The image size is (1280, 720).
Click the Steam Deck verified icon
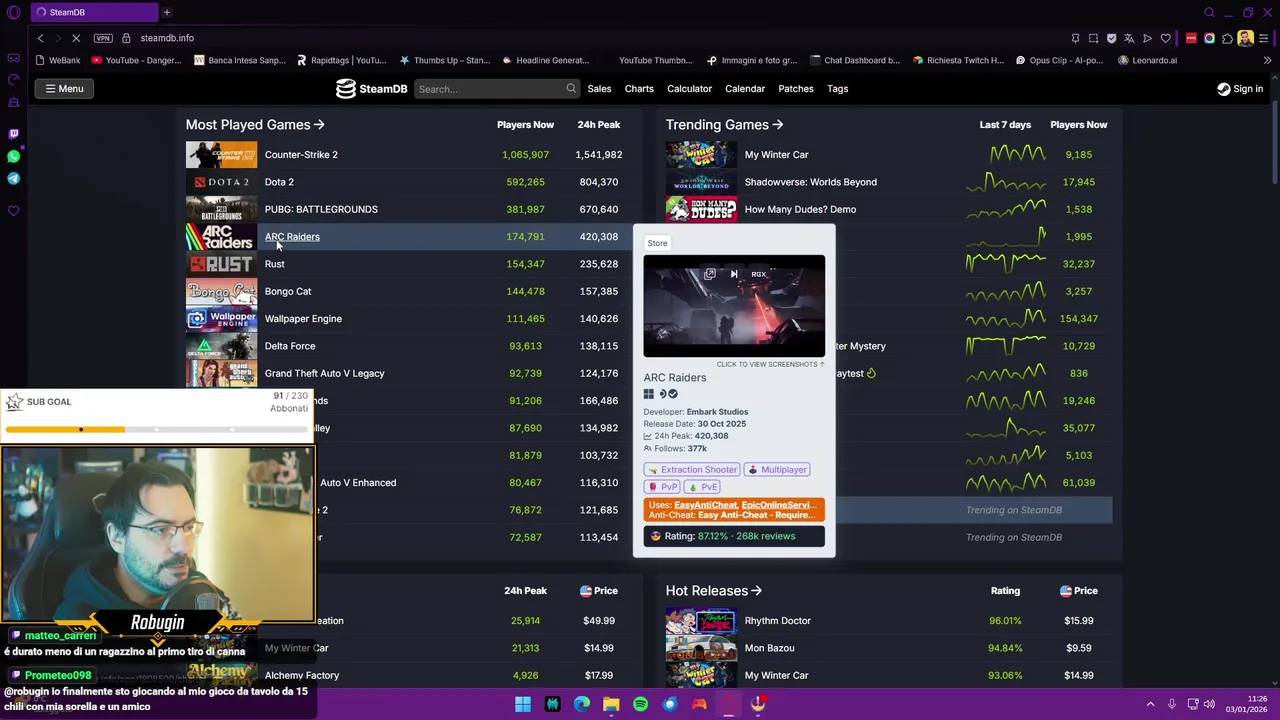(673, 394)
